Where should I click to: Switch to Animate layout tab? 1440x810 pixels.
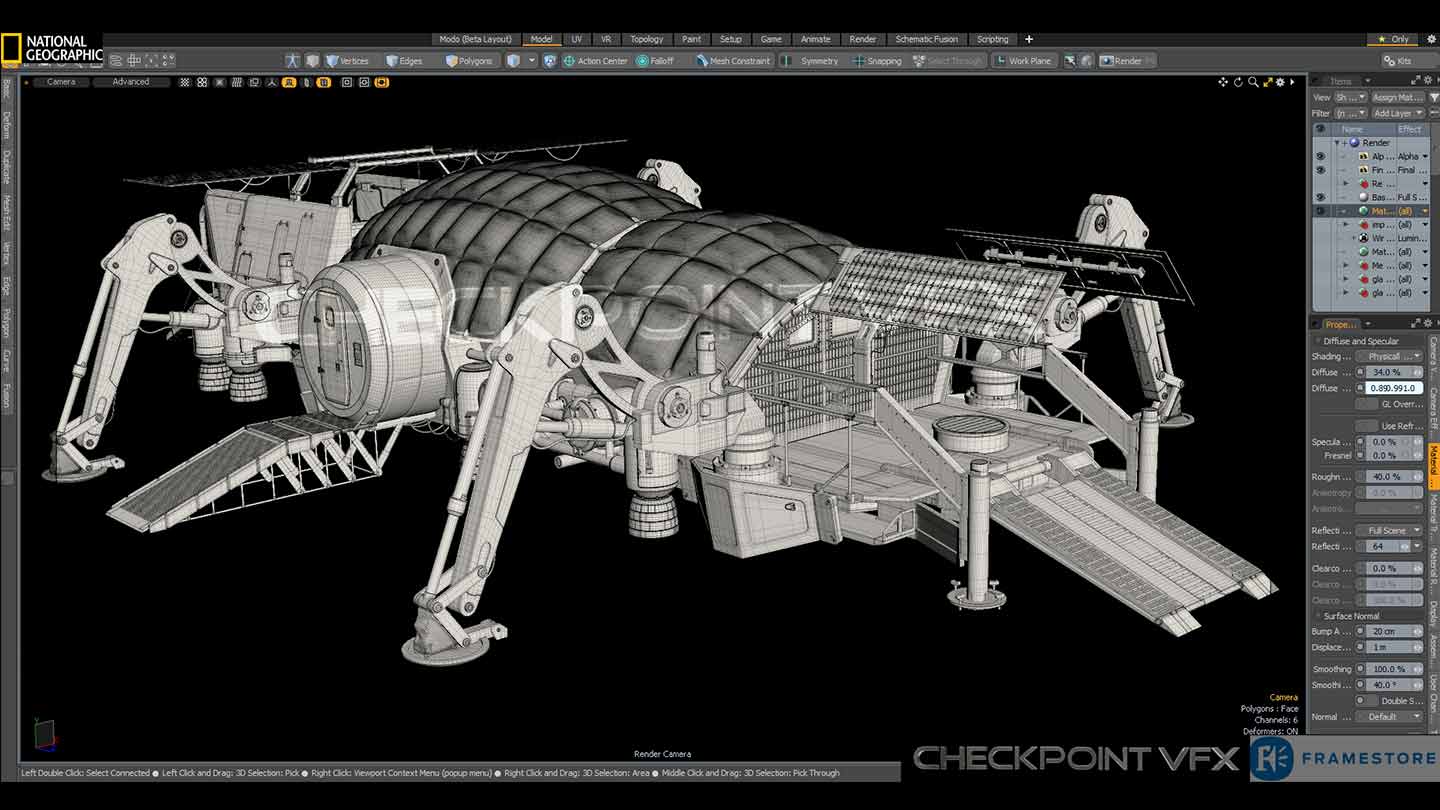[816, 39]
